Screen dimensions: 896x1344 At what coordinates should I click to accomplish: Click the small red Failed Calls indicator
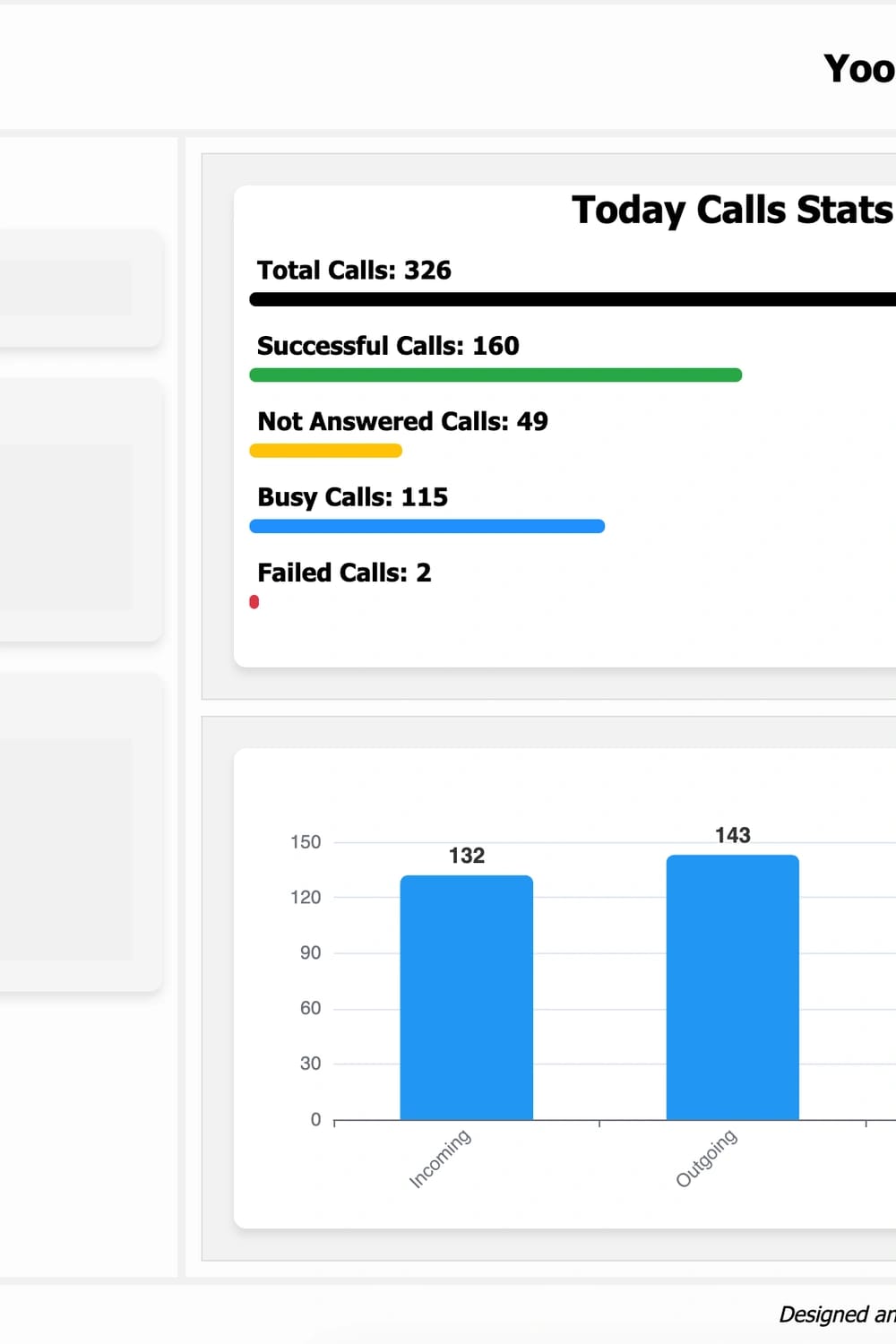[x=254, y=602]
